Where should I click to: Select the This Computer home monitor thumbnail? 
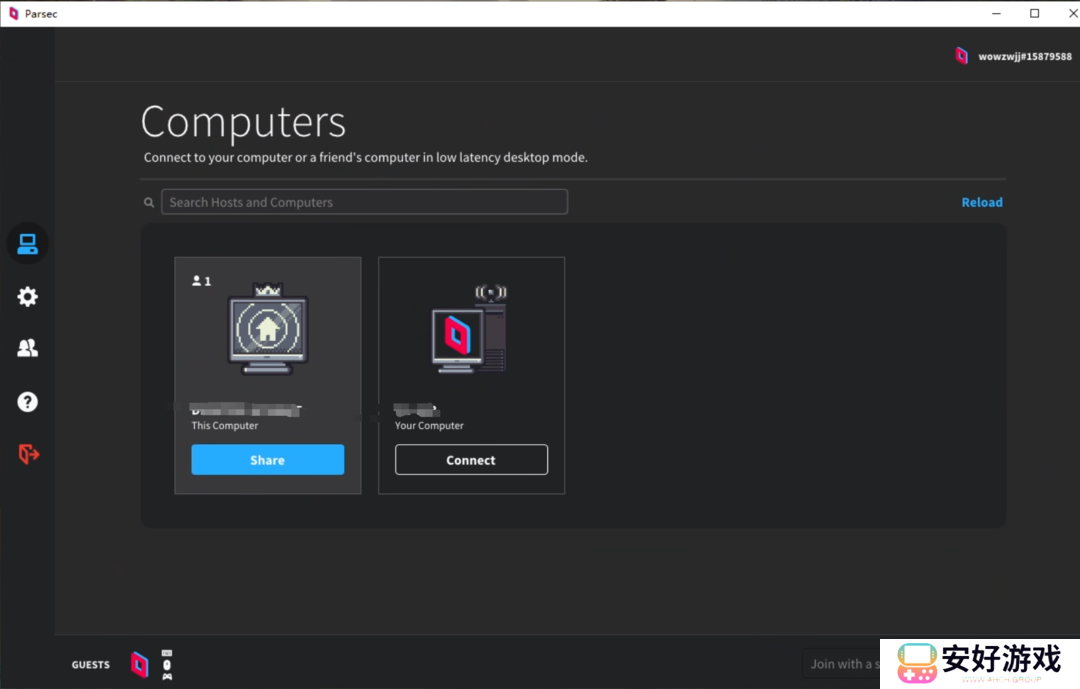(267, 329)
